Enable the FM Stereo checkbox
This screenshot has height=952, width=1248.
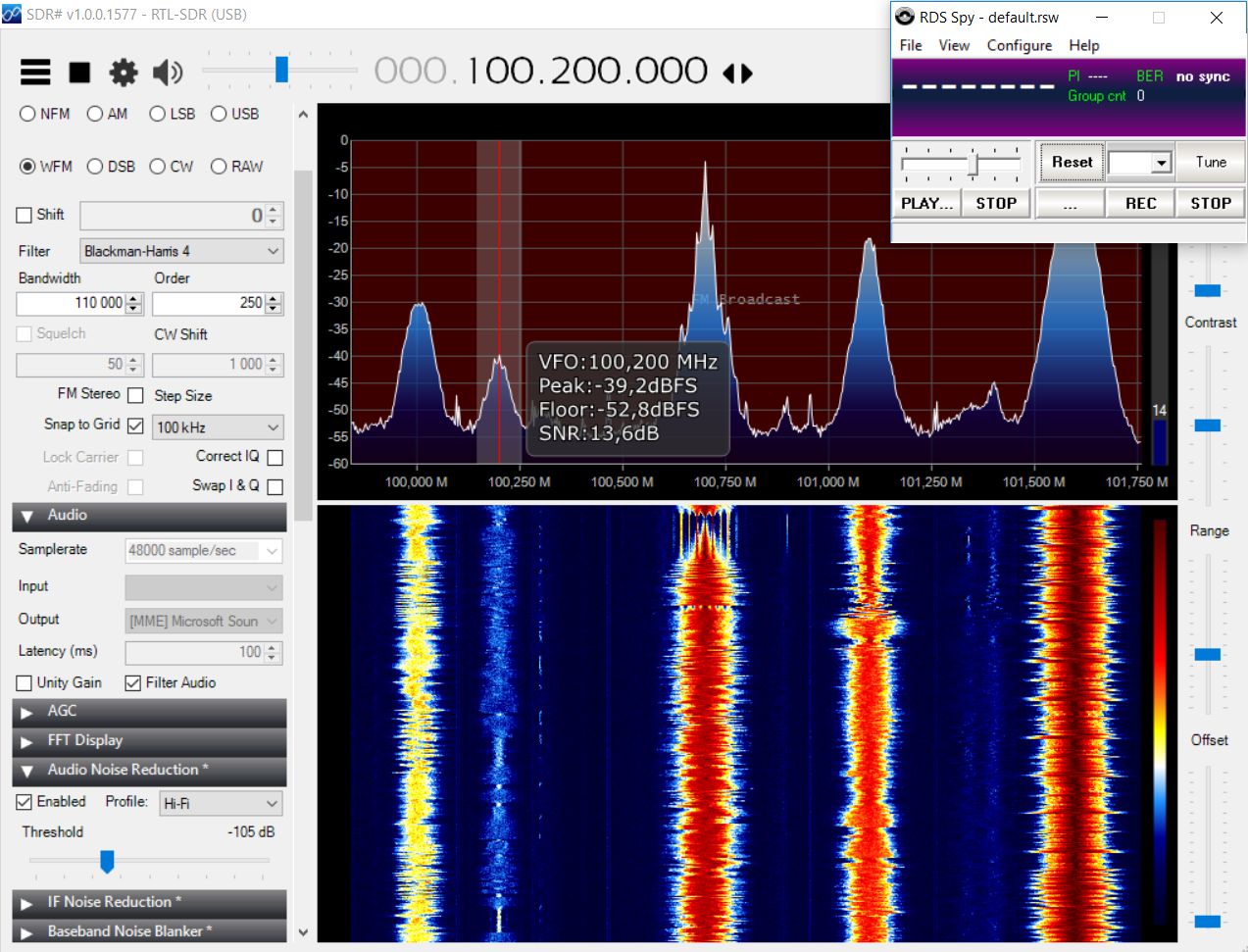pos(135,395)
